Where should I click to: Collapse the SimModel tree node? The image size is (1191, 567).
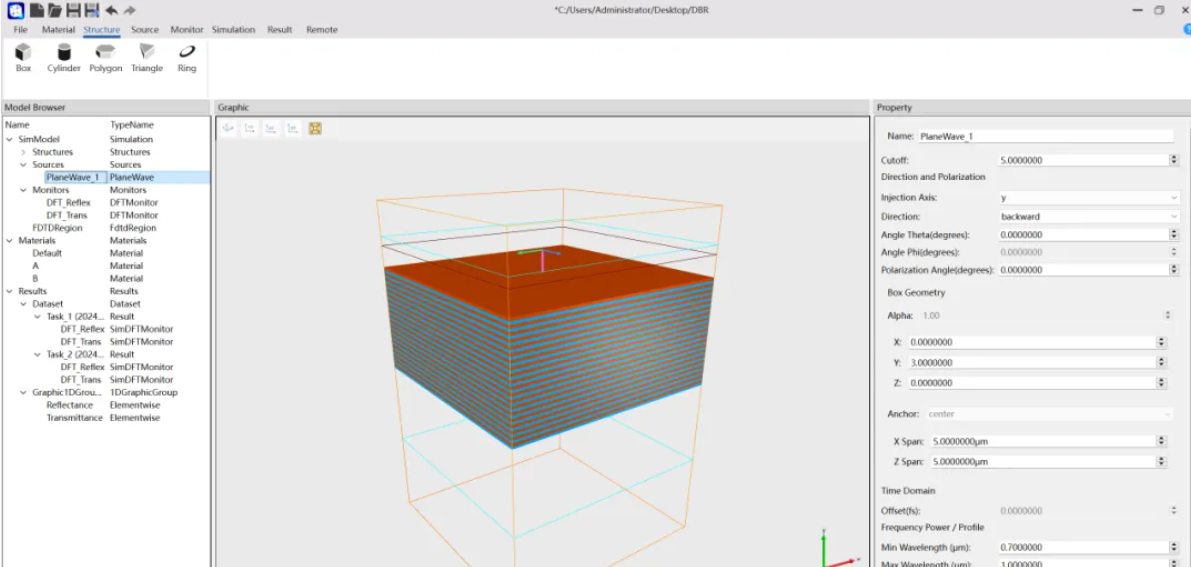click(10, 139)
